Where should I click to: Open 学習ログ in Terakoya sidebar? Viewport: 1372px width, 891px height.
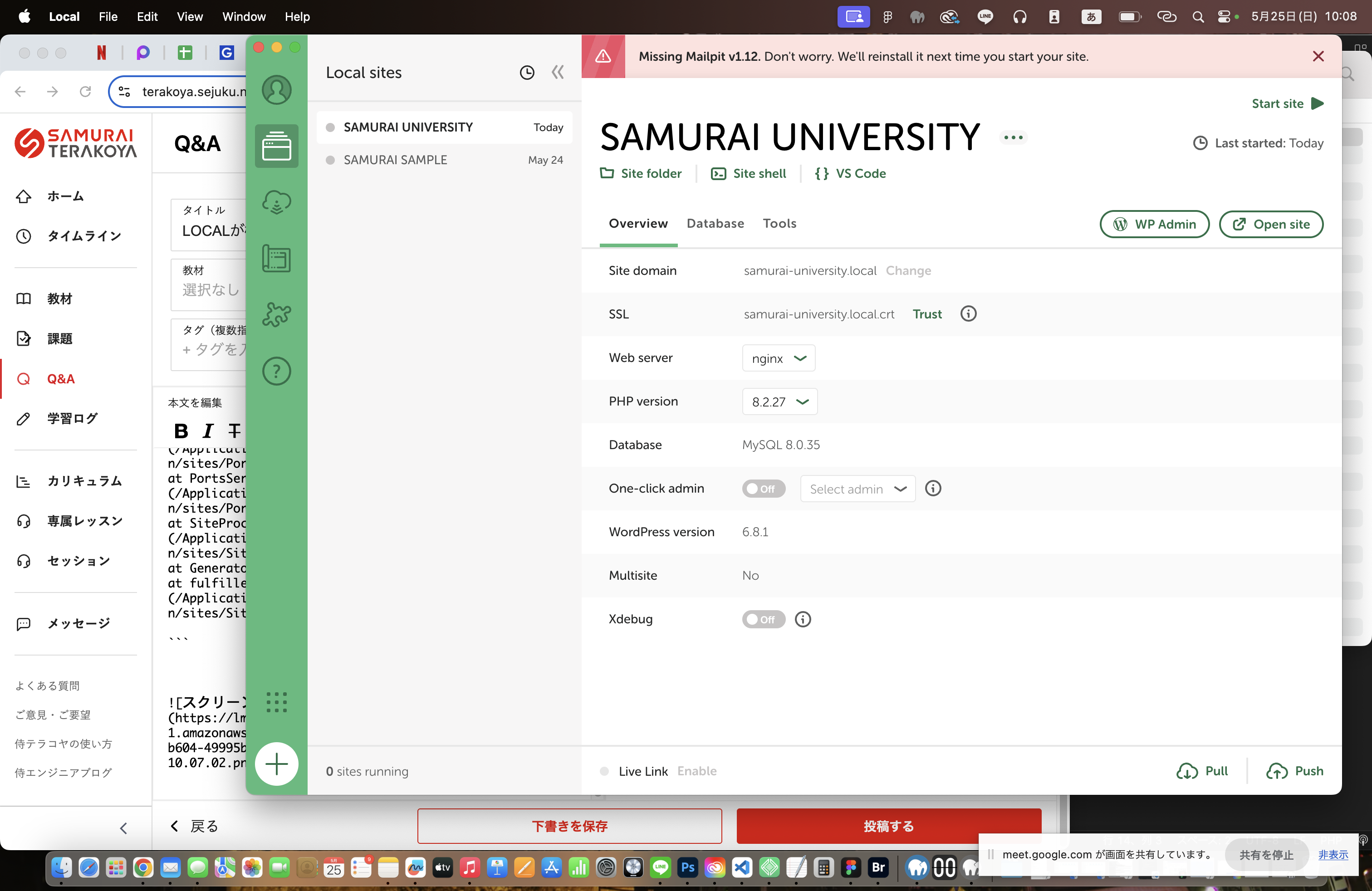[73, 418]
